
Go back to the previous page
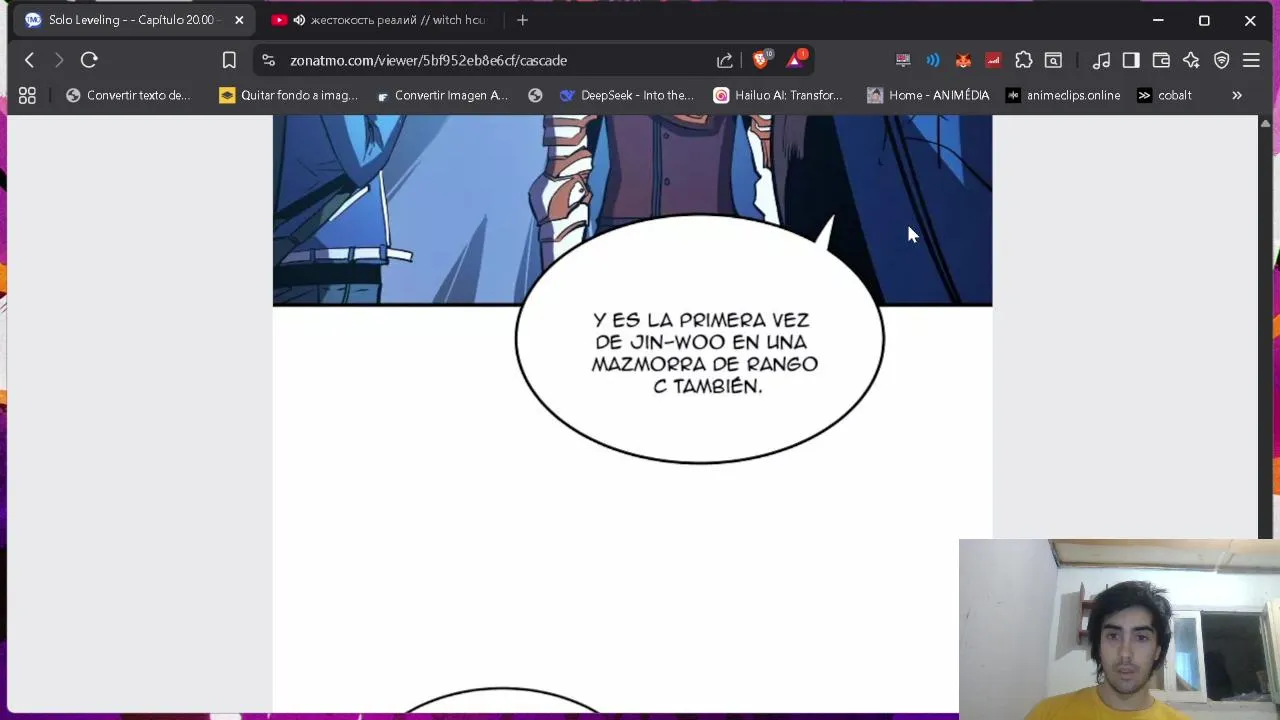29,60
